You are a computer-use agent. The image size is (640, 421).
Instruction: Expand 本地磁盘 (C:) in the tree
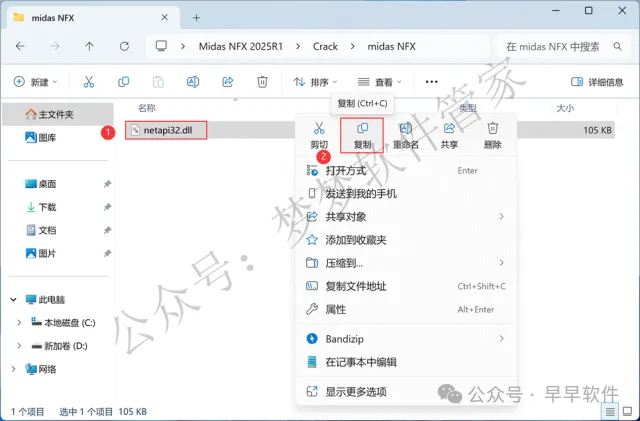[x=19, y=323]
